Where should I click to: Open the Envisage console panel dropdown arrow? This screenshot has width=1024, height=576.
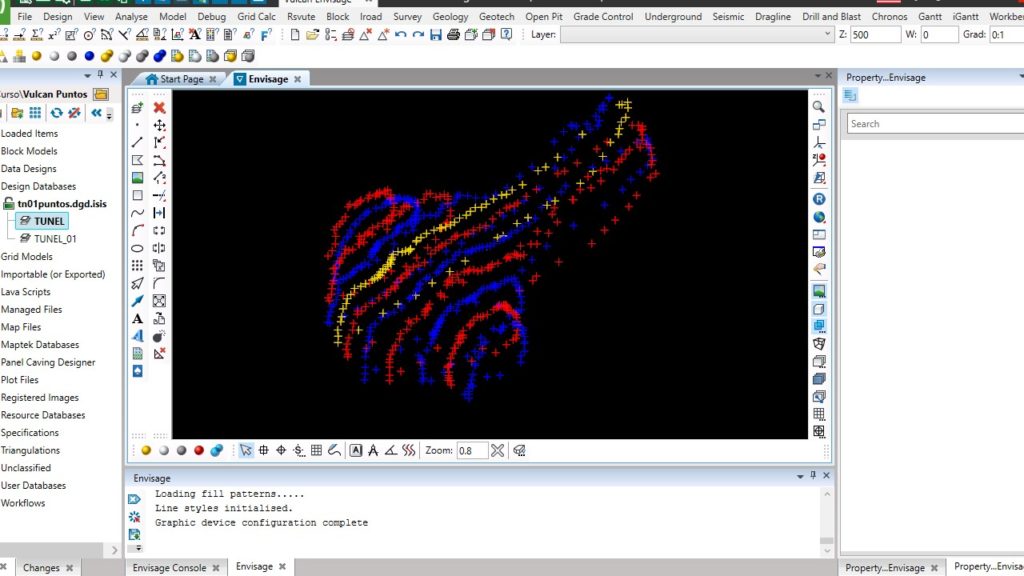tap(800, 476)
